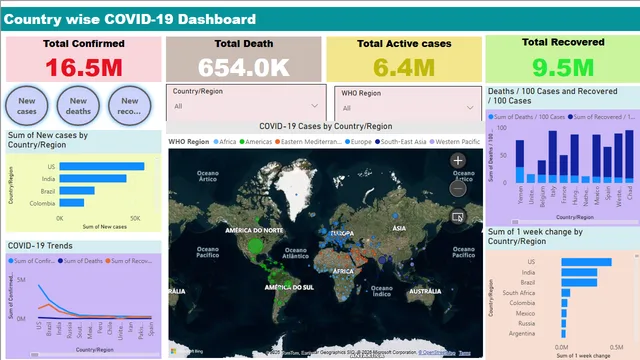The width and height of the screenshot is (640, 360).
Task: Select India bar in 1 week change chart
Action: pyautogui.click(x=579, y=272)
